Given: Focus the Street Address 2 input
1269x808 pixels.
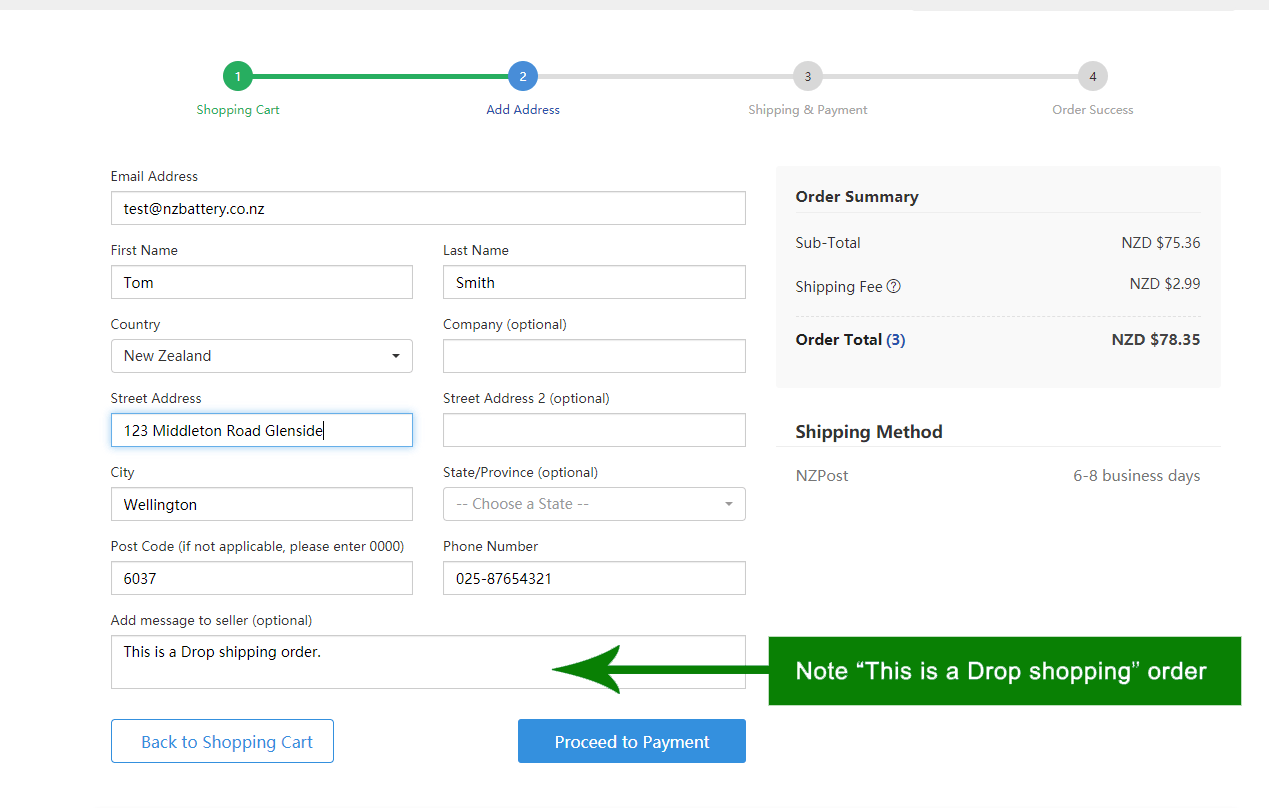Looking at the screenshot, I should [x=594, y=430].
